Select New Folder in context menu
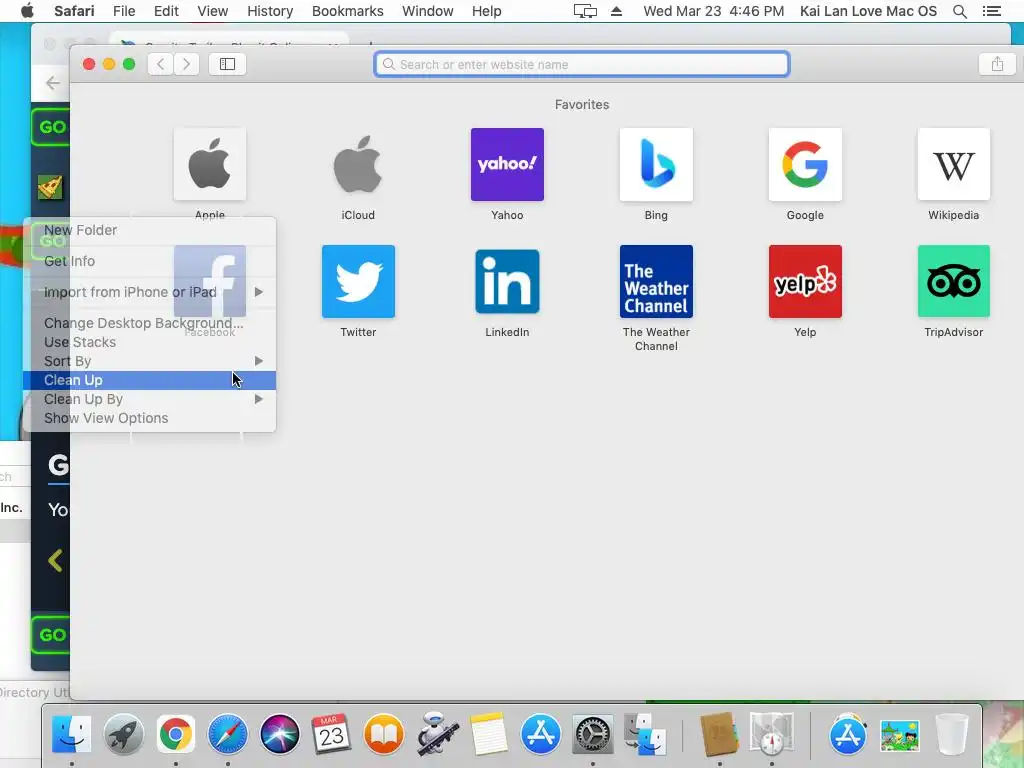Viewport: 1024px width, 768px height. pyautogui.click(x=150, y=230)
